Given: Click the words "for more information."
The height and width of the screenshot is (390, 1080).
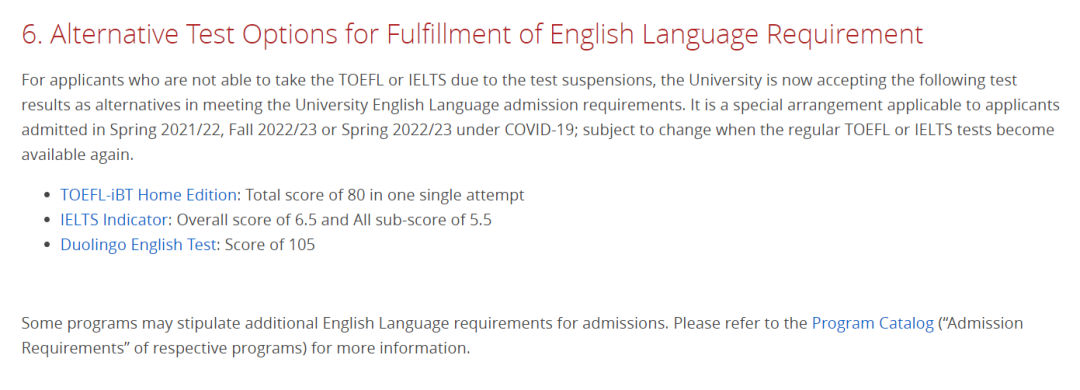Looking at the screenshot, I should [x=391, y=348].
